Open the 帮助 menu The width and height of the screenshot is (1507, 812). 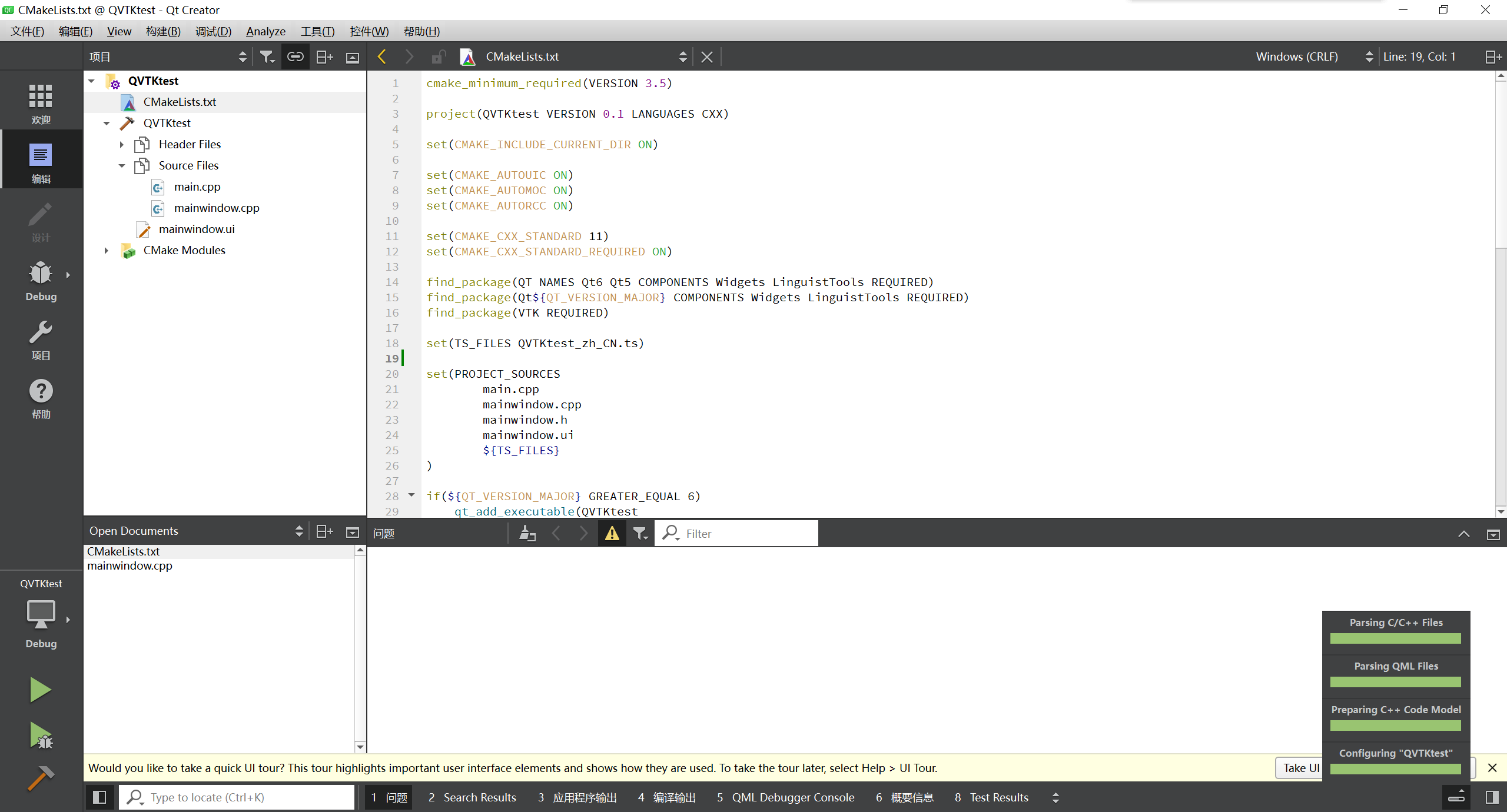421,31
